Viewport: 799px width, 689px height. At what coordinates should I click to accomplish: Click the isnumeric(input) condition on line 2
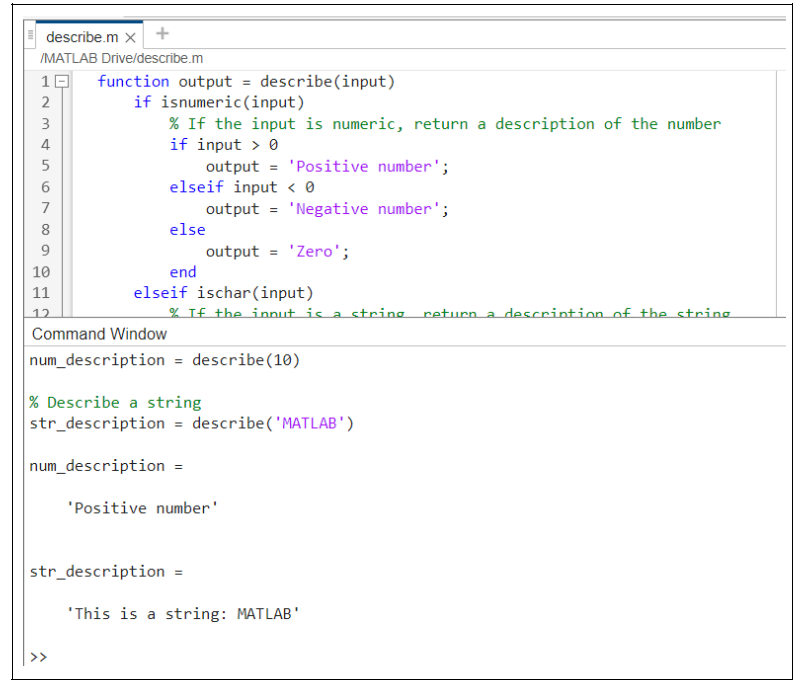(x=232, y=103)
